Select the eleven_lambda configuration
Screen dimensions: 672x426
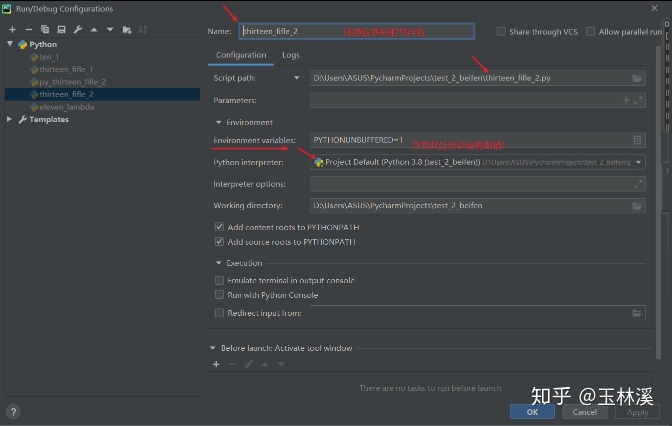tap(66, 107)
